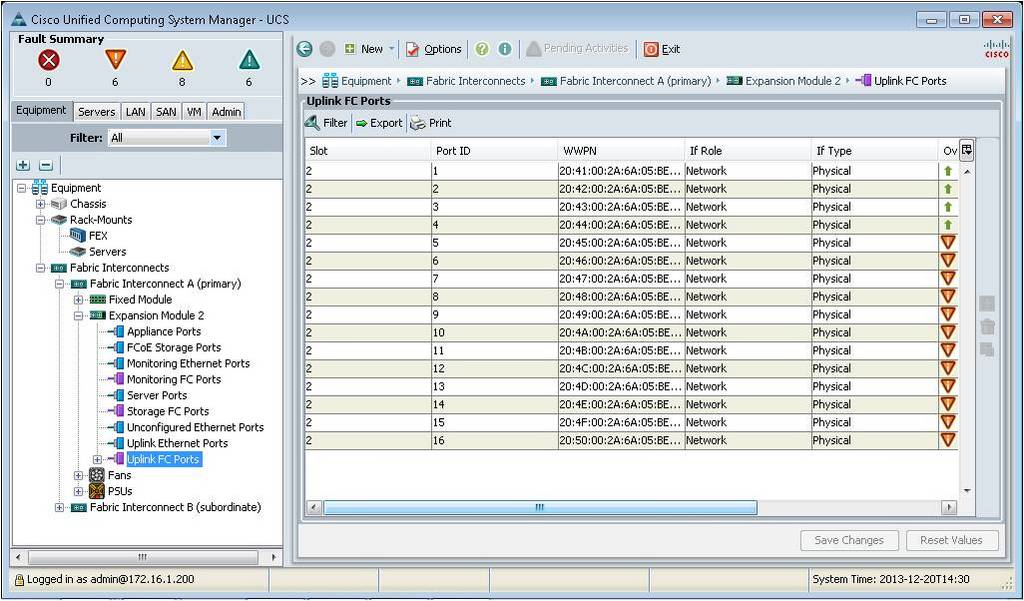Click the Chassis icon in the tree
Screen dimensions: 1024x601
59,204
